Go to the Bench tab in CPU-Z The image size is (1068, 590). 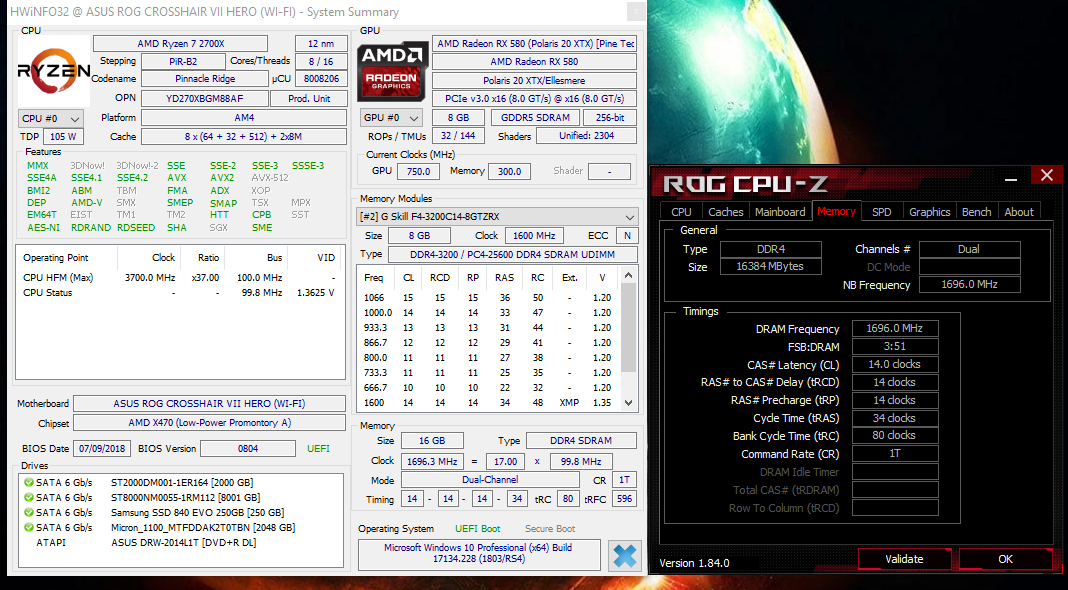pyautogui.click(x=976, y=211)
